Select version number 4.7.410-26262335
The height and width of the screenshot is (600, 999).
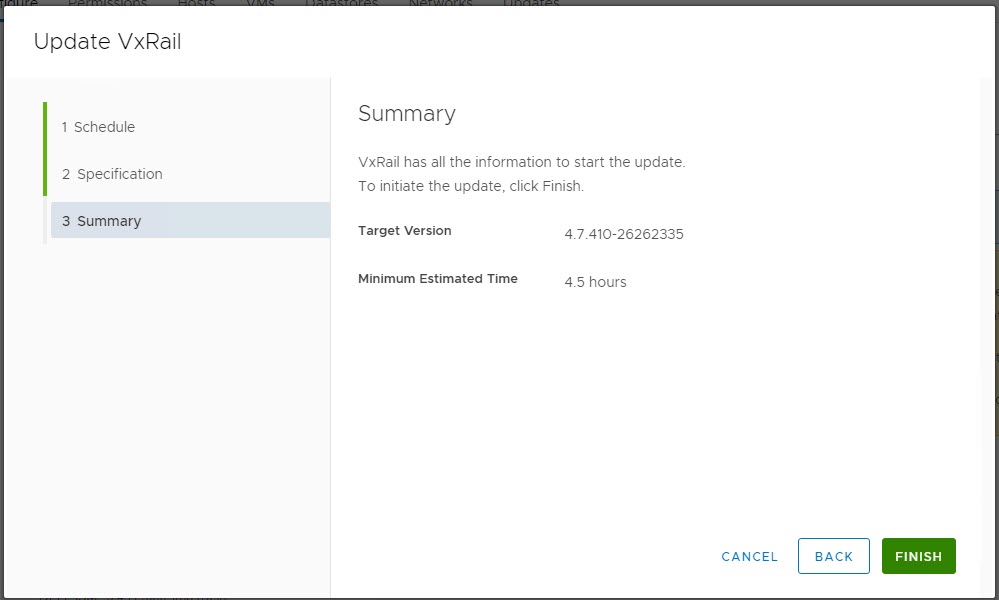(624, 235)
